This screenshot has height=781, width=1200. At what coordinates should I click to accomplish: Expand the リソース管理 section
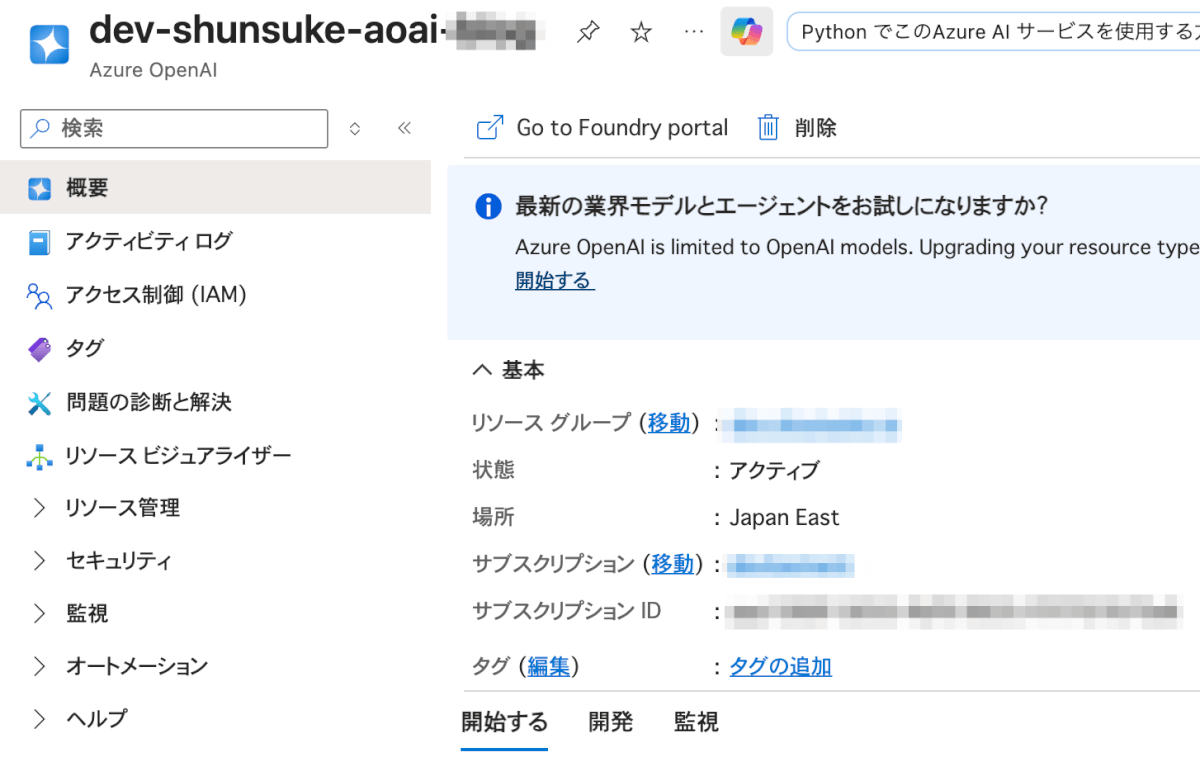(122, 508)
